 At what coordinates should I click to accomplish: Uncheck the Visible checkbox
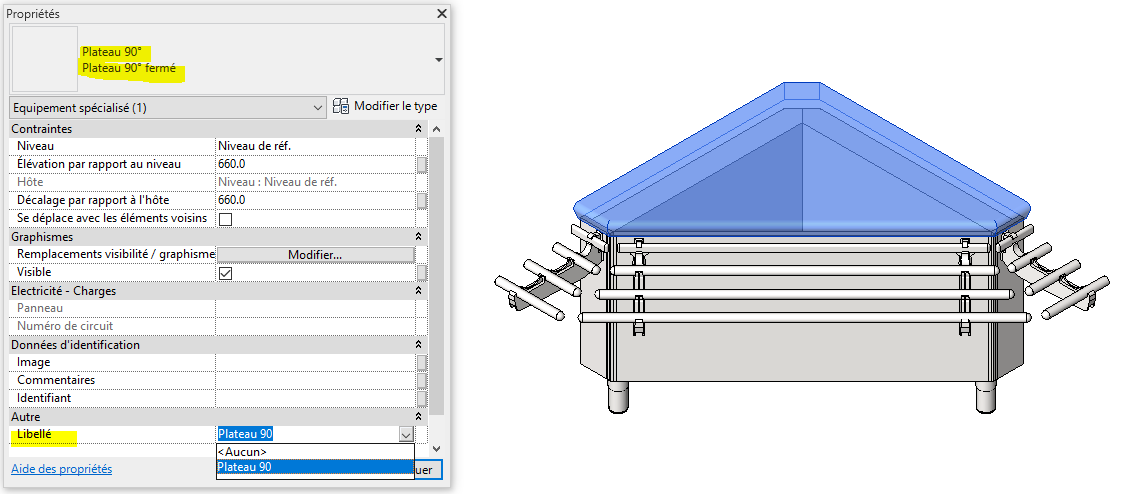coord(226,273)
